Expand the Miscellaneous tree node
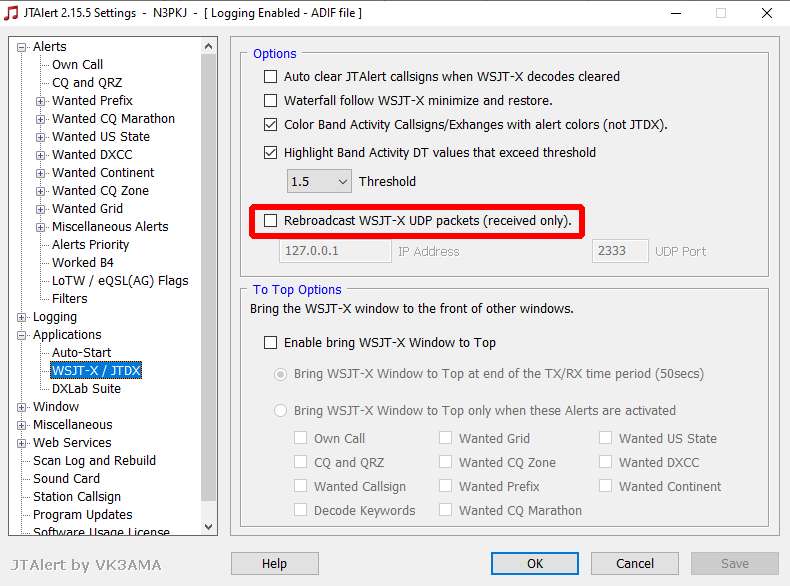 point(21,425)
